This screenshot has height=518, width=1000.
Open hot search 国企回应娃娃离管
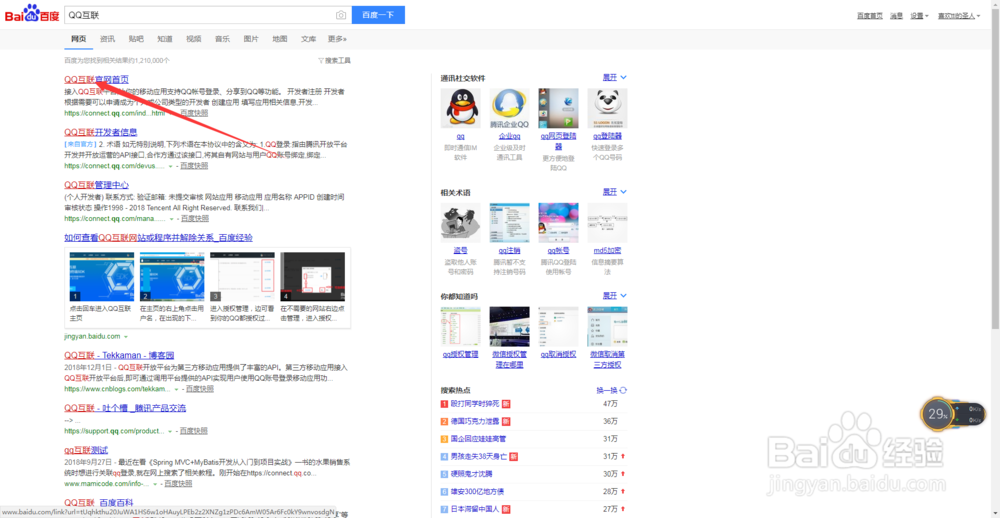click(478, 439)
